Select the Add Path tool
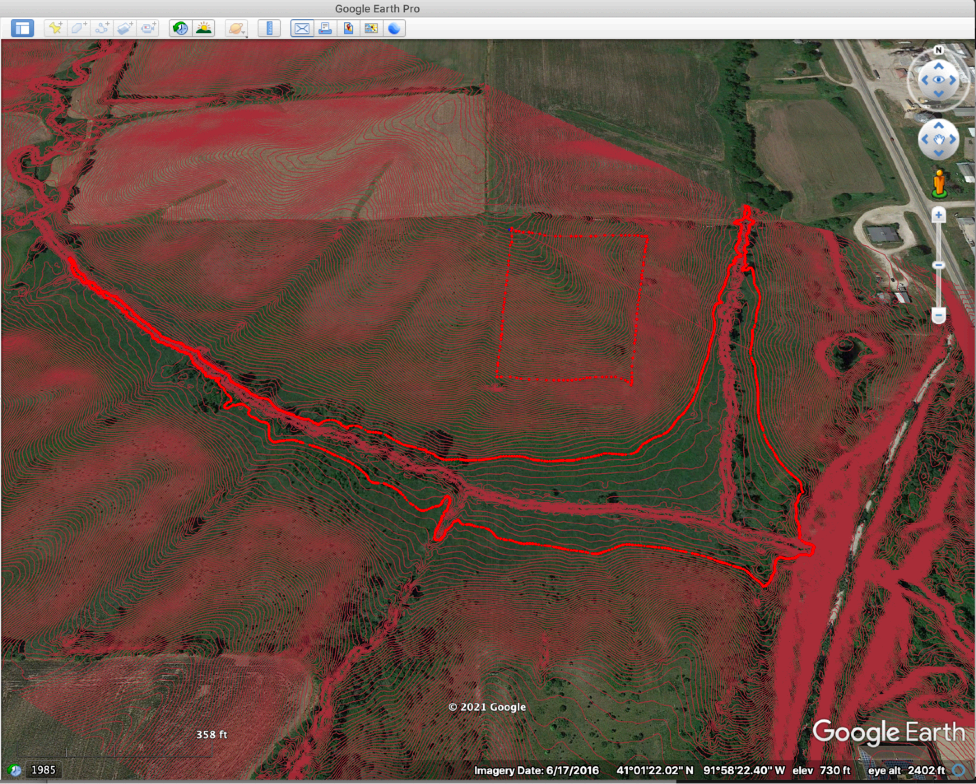The image size is (976, 784). 102,28
